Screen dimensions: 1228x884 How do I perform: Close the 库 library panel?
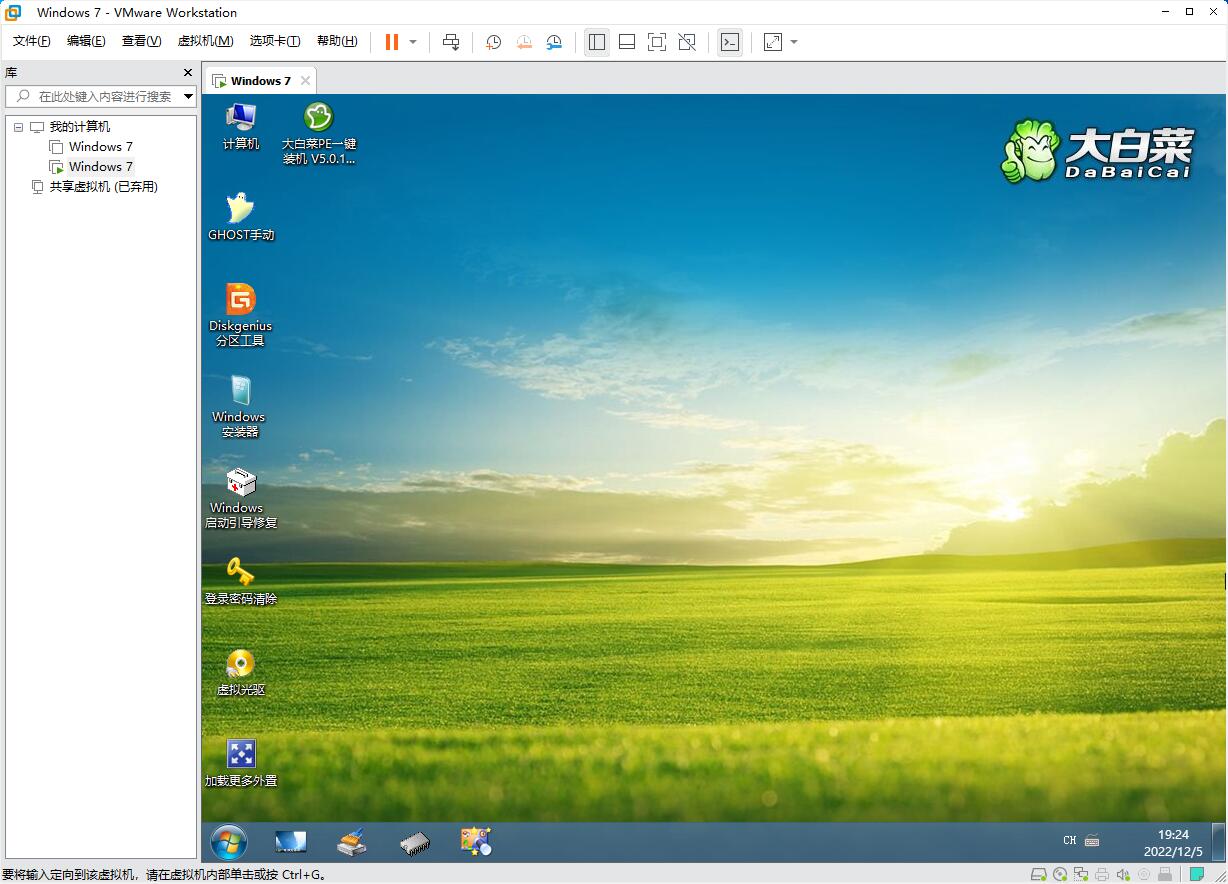click(x=188, y=73)
